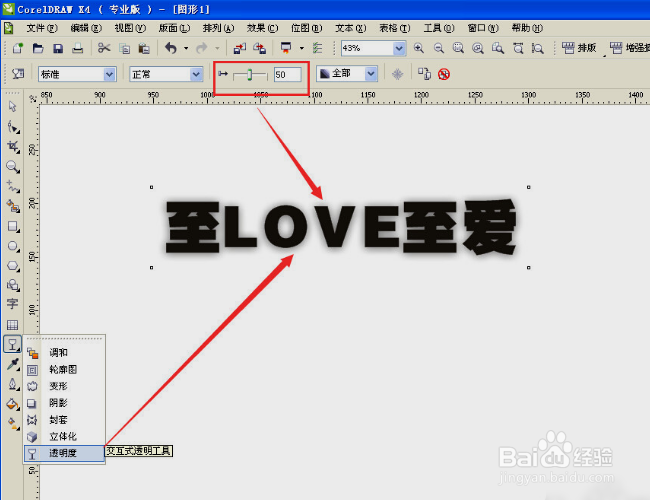Save the document with the floppy icon
Screen dimensions: 650x500
(58, 49)
